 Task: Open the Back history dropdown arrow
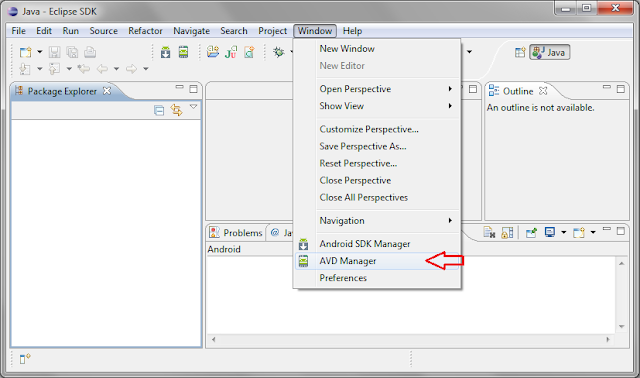pyautogui.click(x=116, y=69)
